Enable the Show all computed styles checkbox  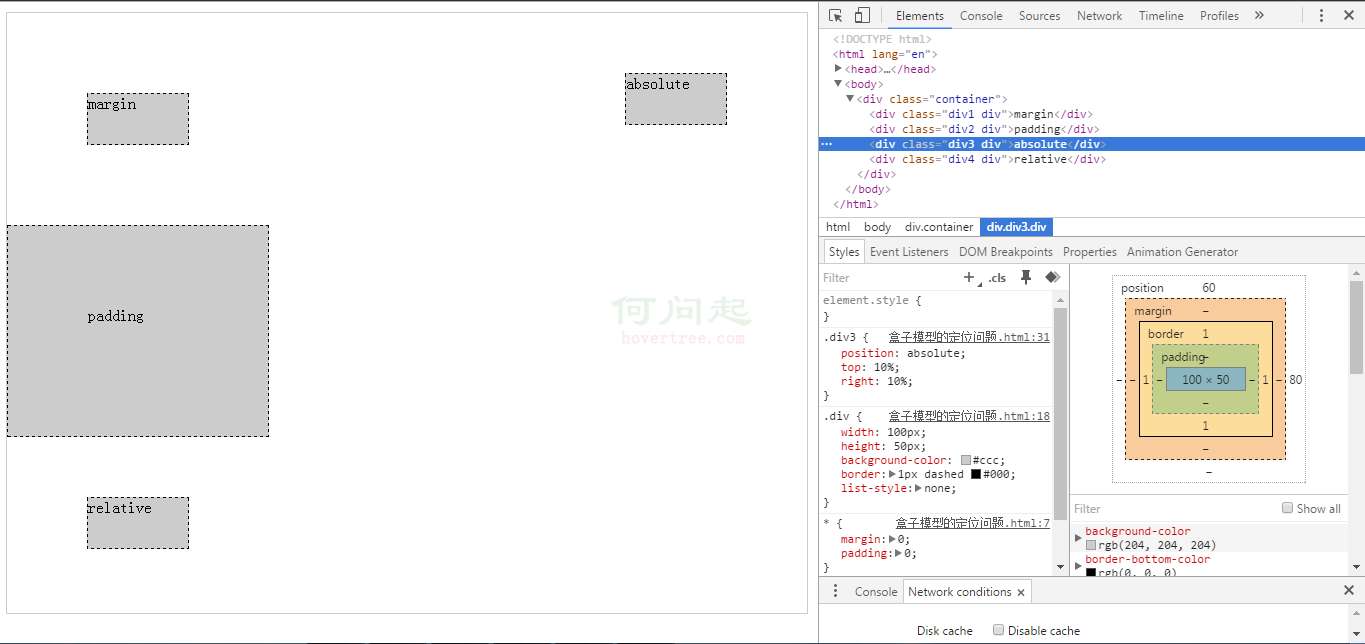click(1288, 508)
